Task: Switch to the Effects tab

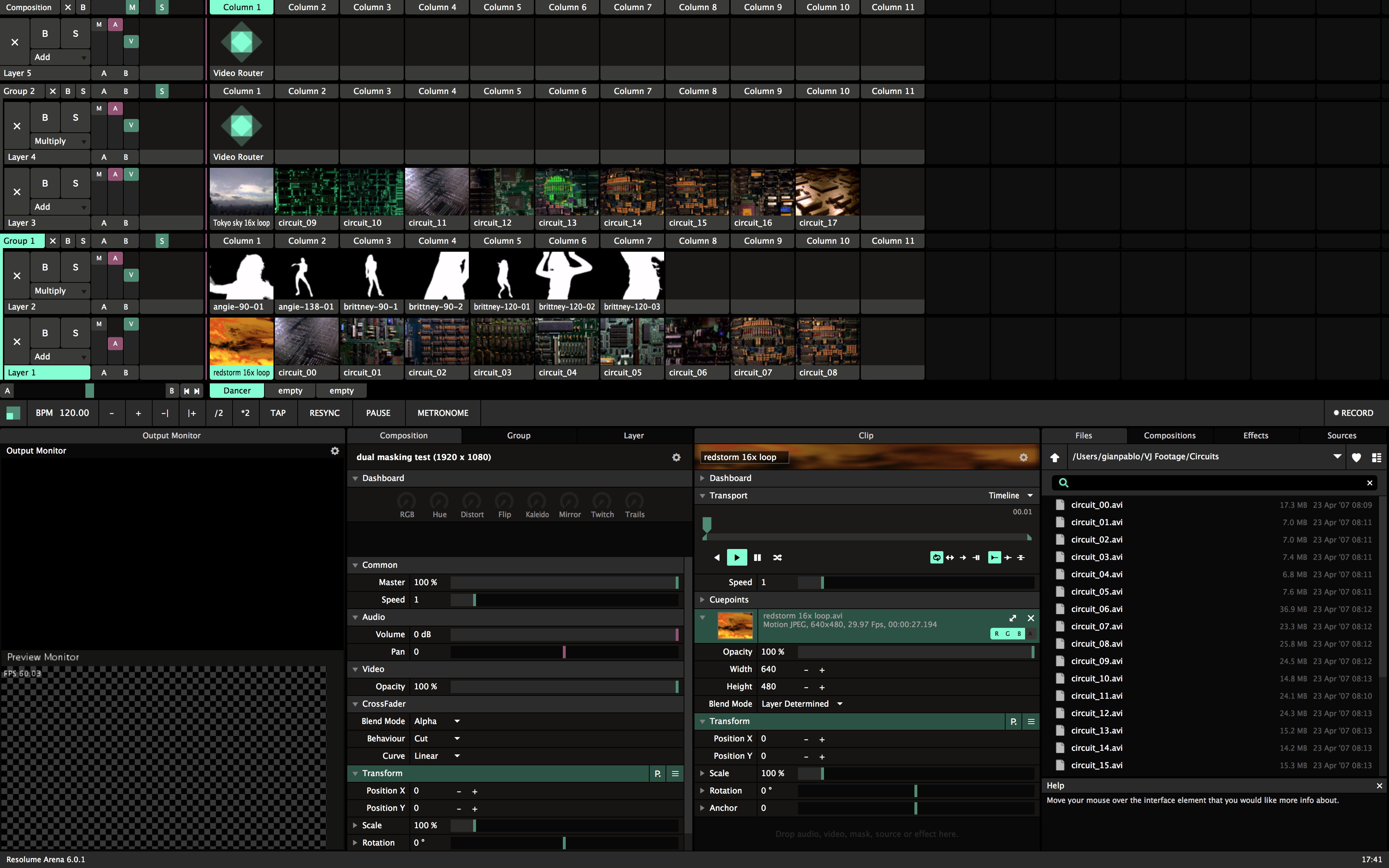Action: (1255, 435)
